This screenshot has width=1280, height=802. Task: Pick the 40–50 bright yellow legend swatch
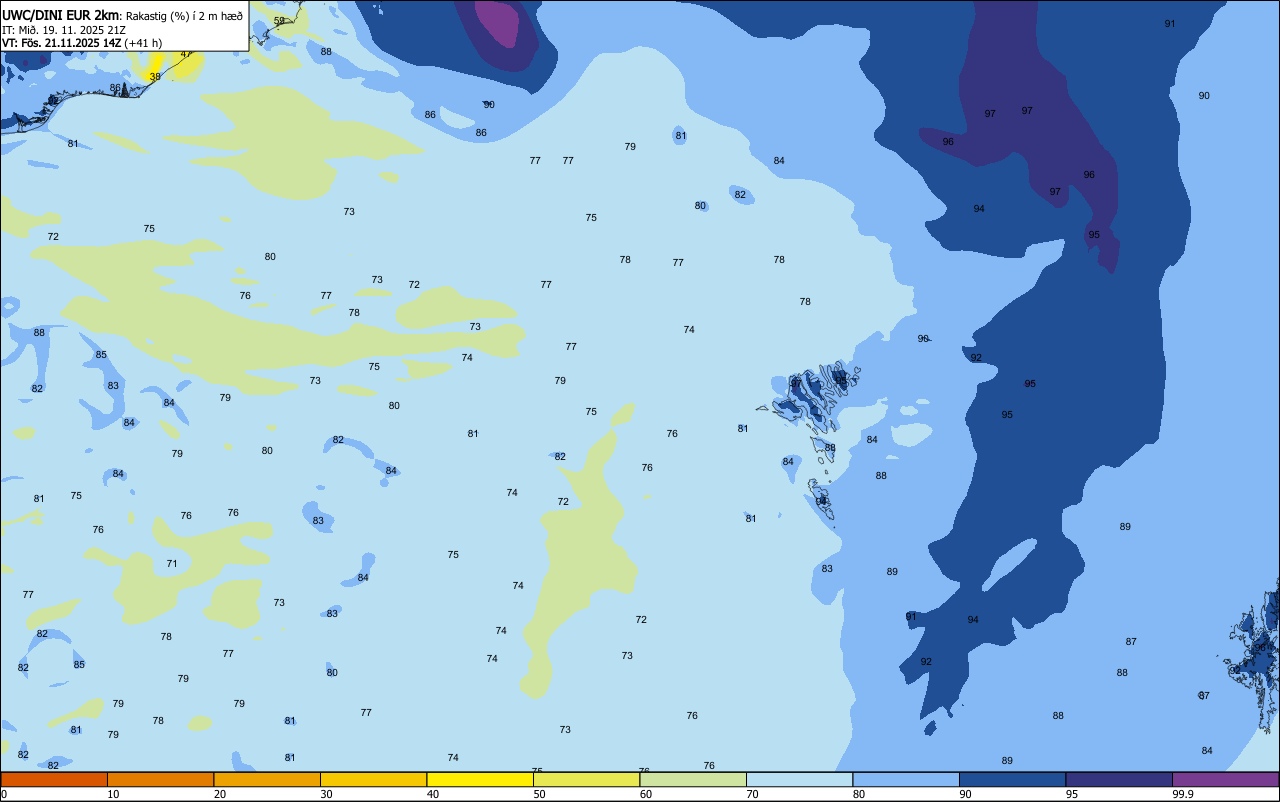[480, 779]
